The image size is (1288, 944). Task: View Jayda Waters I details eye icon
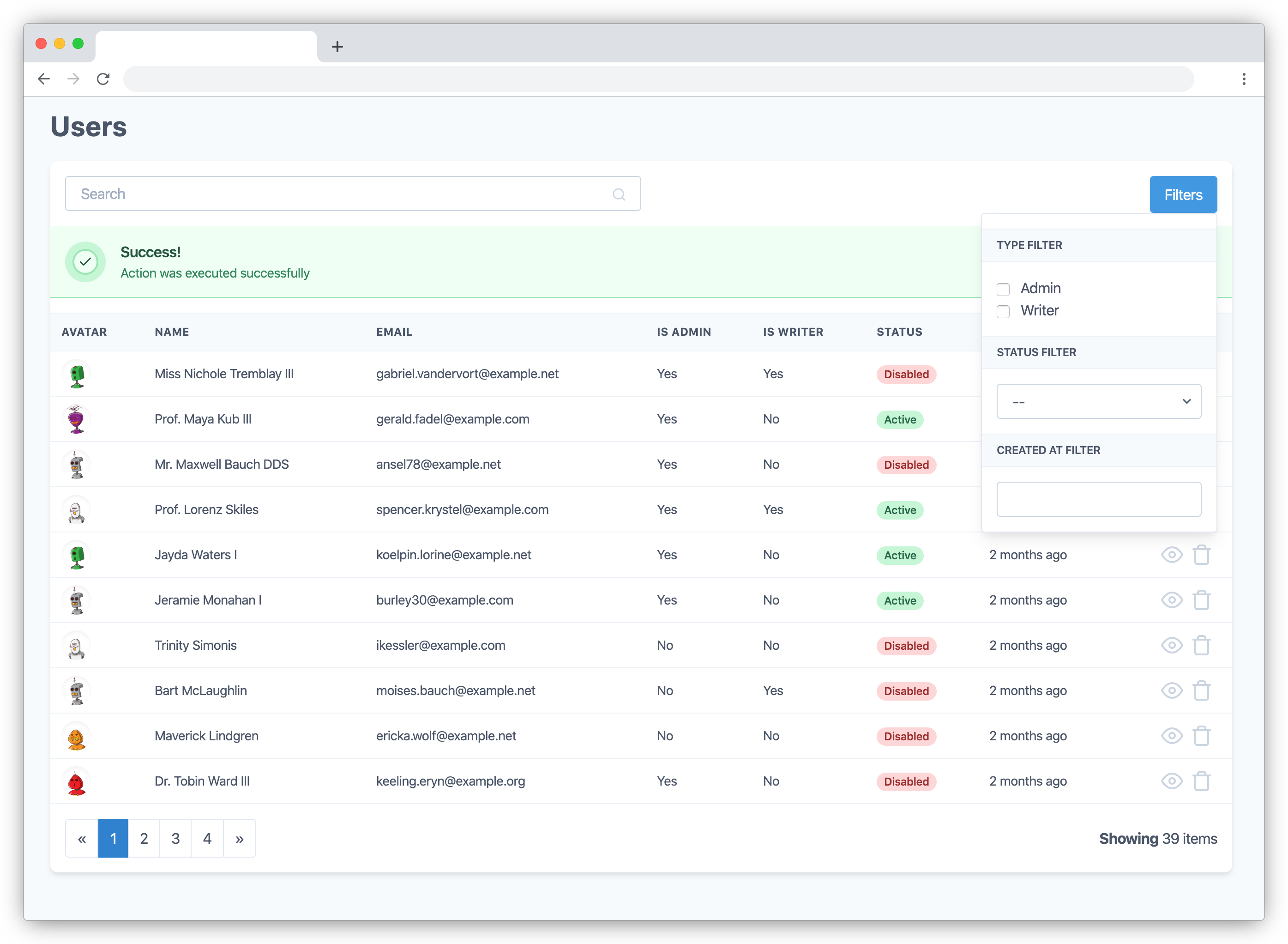[x=1172, y=555]
